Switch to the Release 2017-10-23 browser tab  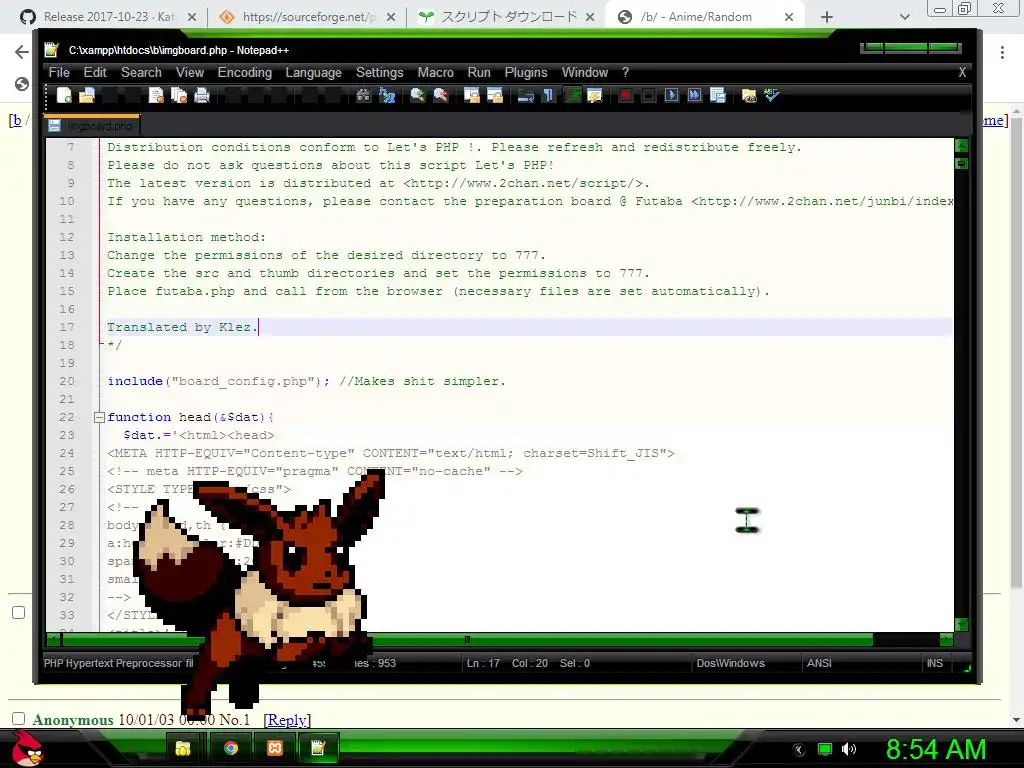pyautogui.click(x=110, y=17)
